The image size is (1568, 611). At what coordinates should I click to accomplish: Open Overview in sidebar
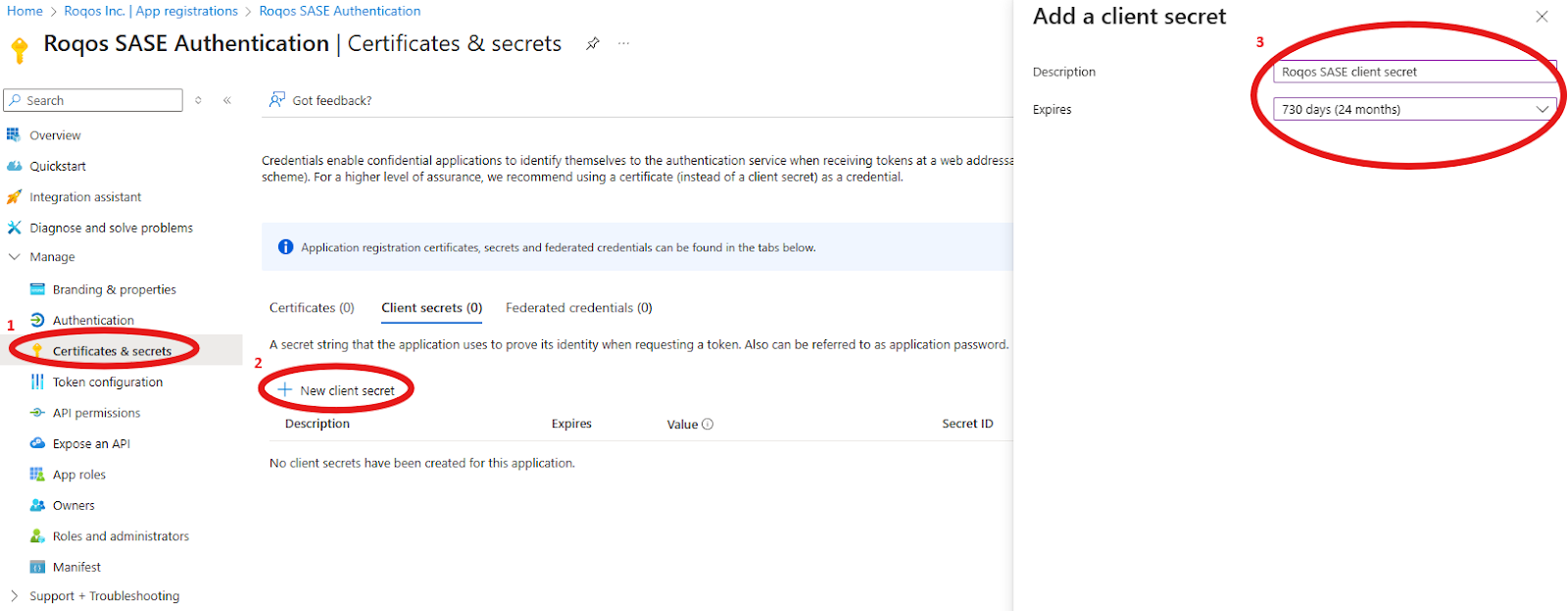(55, 135)
